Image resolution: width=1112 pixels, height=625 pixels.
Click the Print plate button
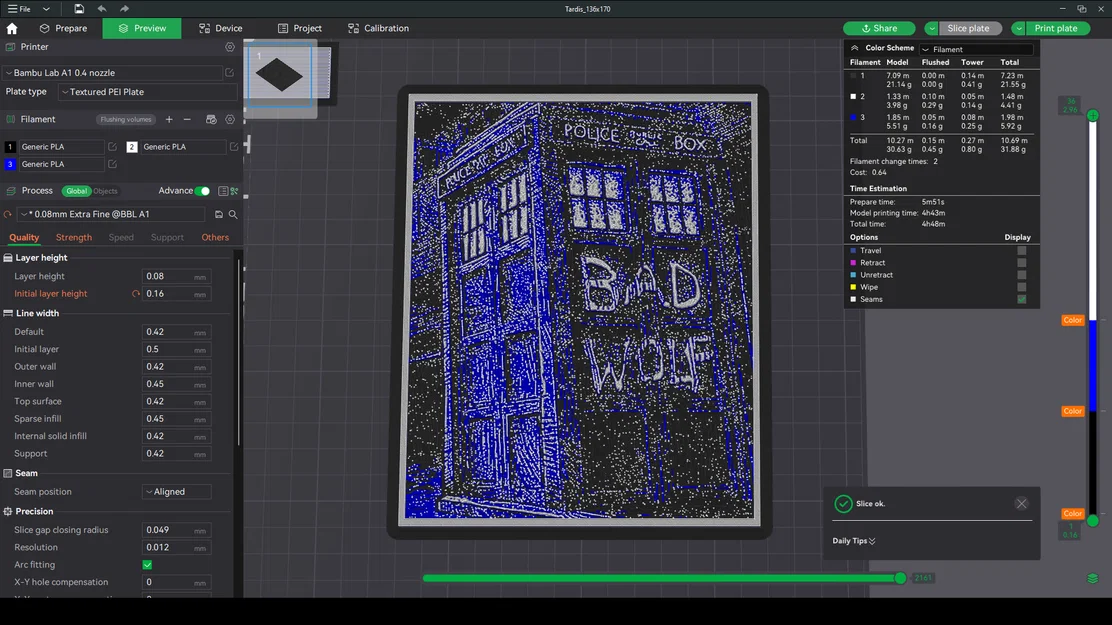point(1057,28)
